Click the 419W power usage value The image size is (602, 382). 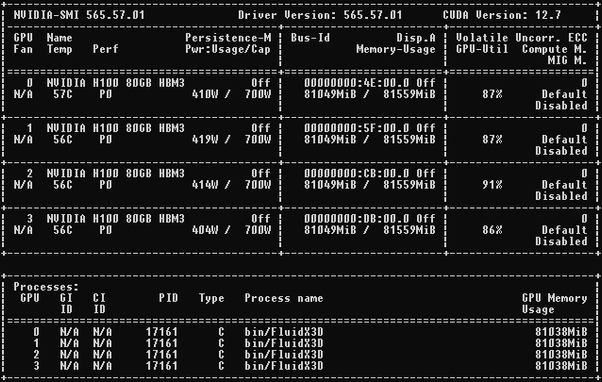pos(205,139)
